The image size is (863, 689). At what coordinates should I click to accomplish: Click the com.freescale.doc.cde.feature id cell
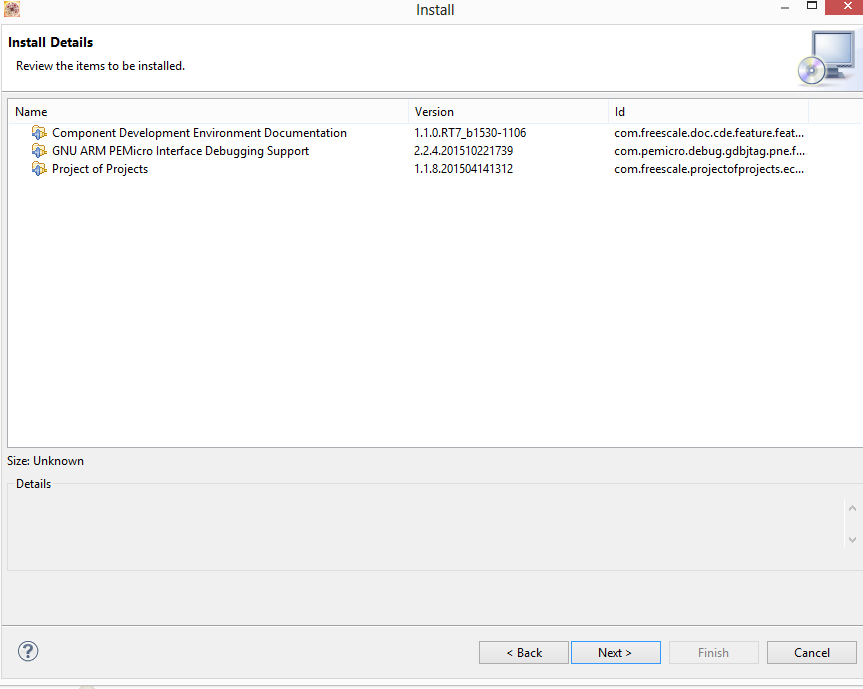pos(709,133)
